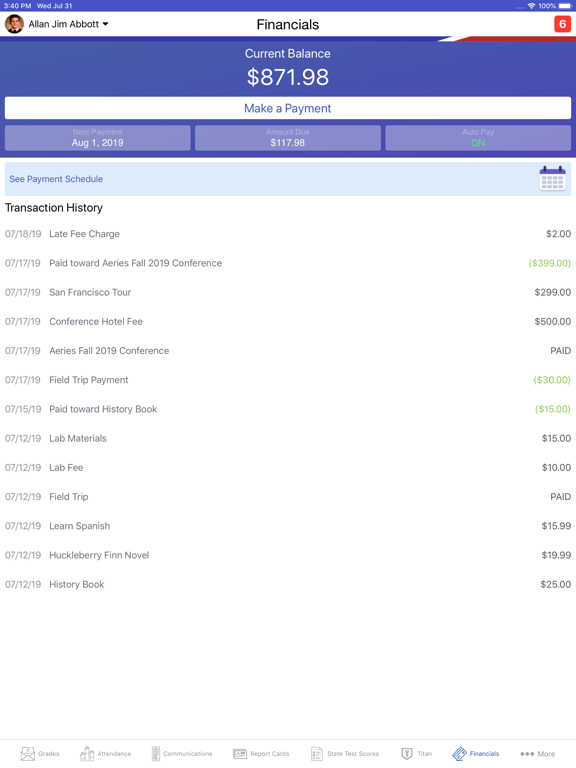Tap the Next Payment Aug 1, 2019 box
576x768 pixels.
[97, 138]
